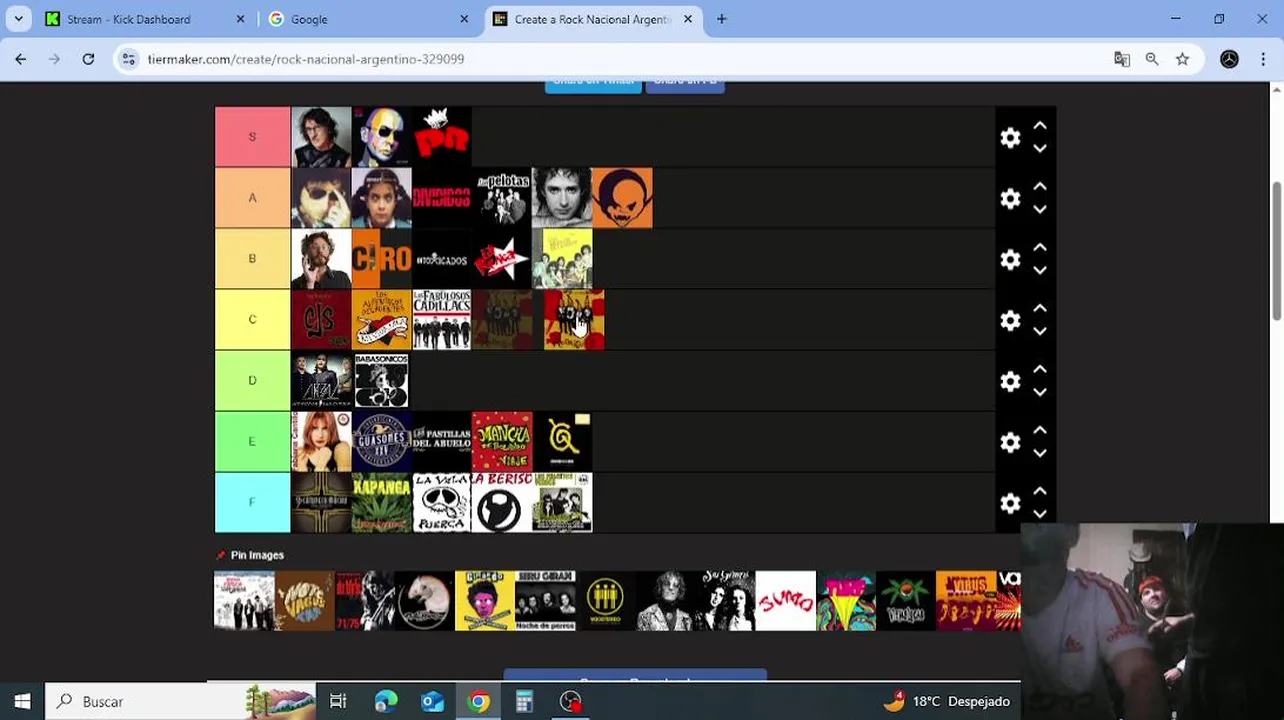Select Las Pastillas del Abuelo image
Screen dimensions: 1284x720
click(441, 442)
